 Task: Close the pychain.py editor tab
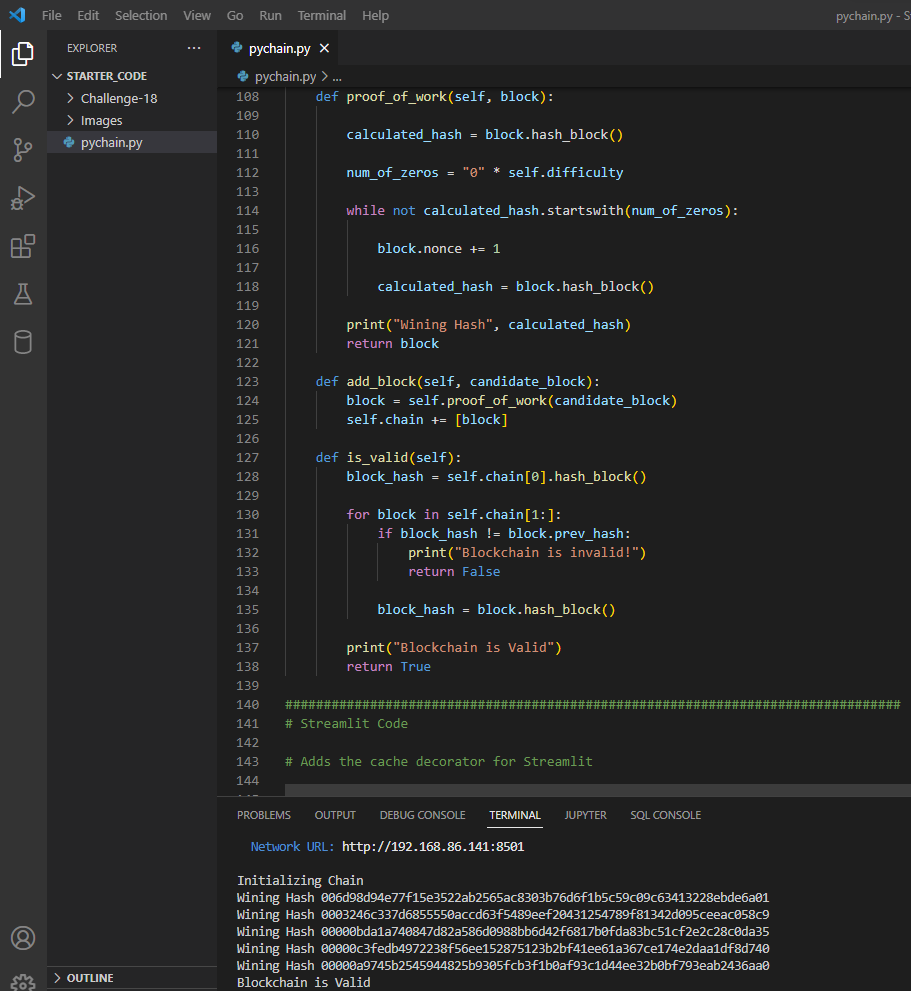coord(324,48)
